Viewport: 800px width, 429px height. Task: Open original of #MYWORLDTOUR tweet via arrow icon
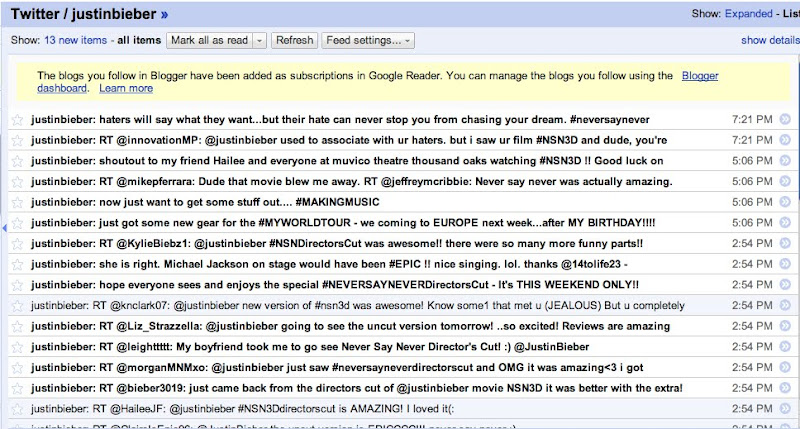(x=785, y=222)
